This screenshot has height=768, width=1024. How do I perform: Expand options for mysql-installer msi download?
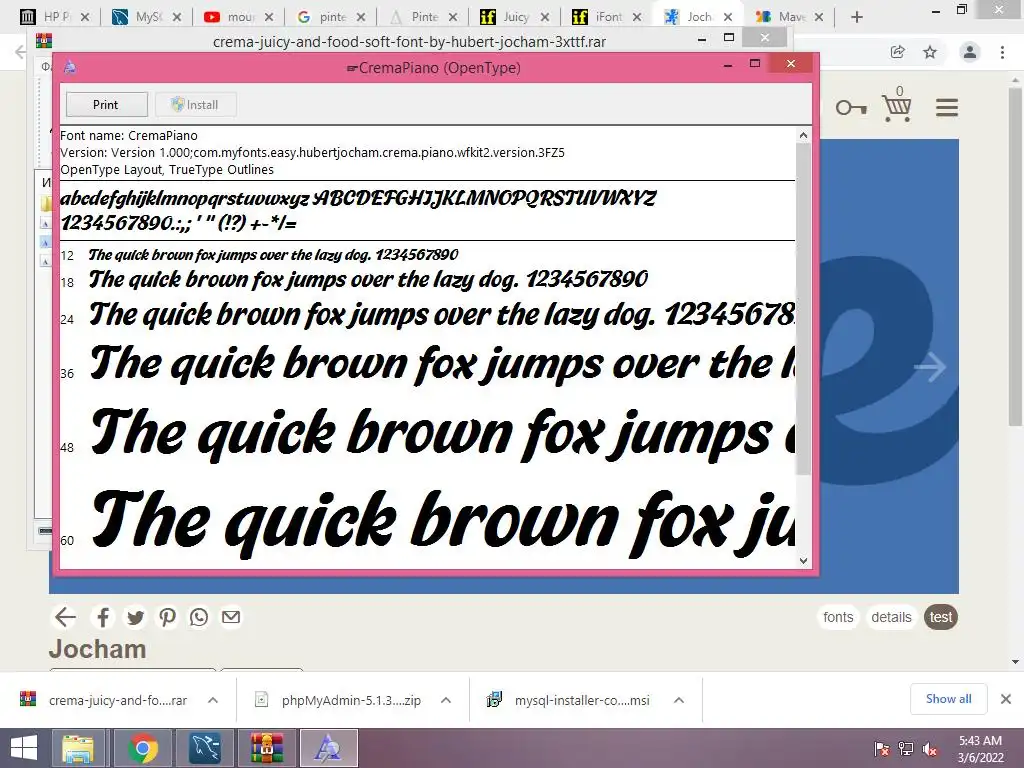click(679, 700)
